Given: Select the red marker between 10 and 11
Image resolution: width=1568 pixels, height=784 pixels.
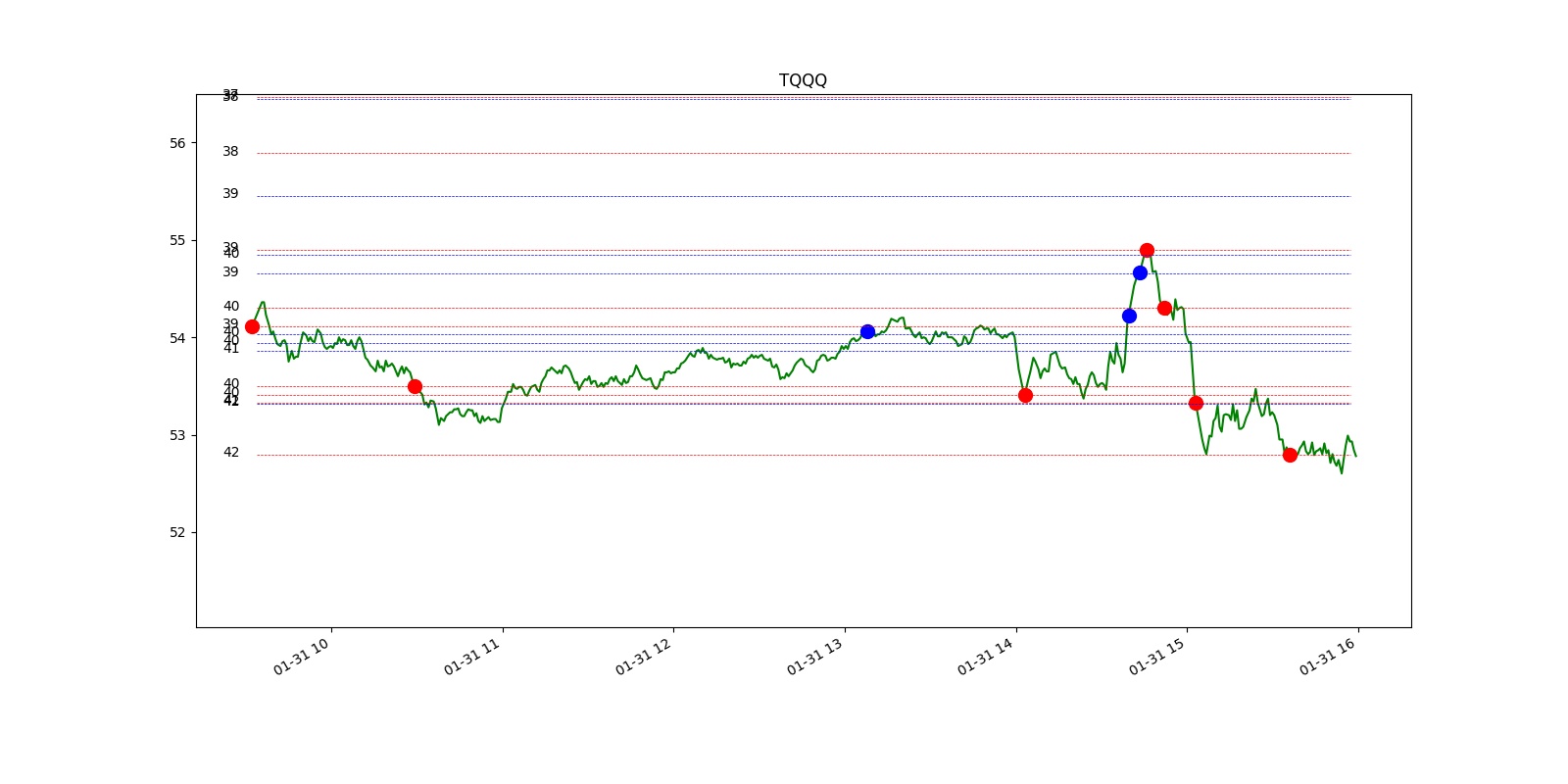Looking at the screenshot, I should [415, 386].
